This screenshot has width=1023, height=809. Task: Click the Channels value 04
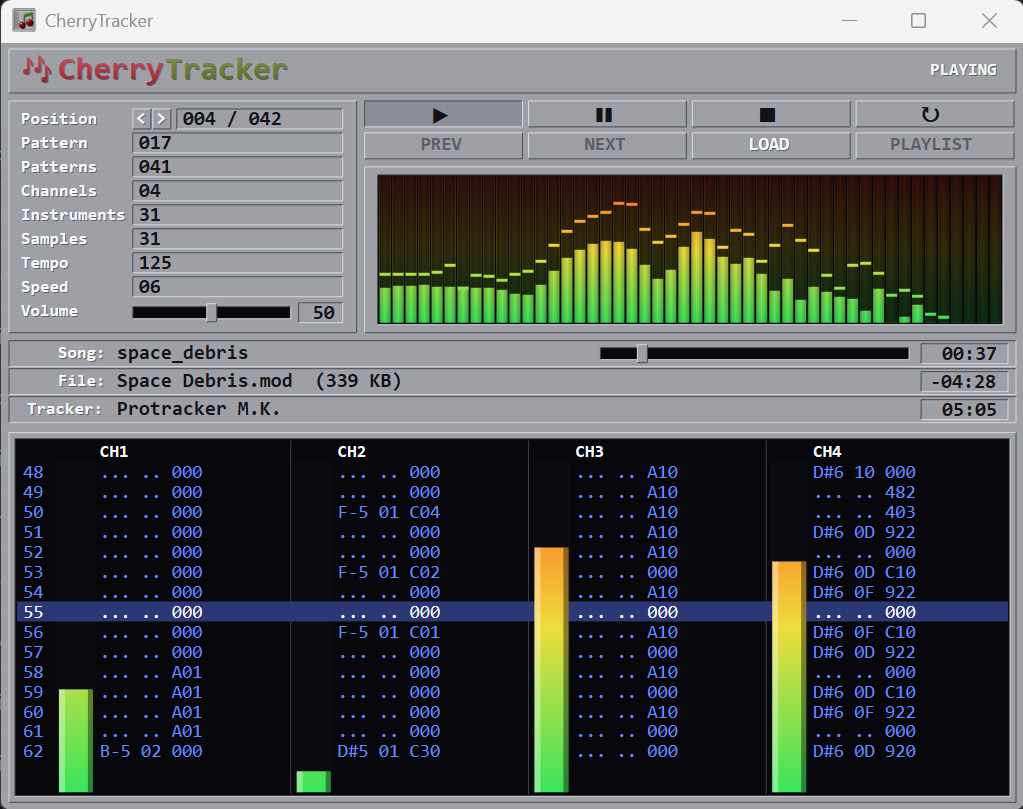click(x=237, y=191)
